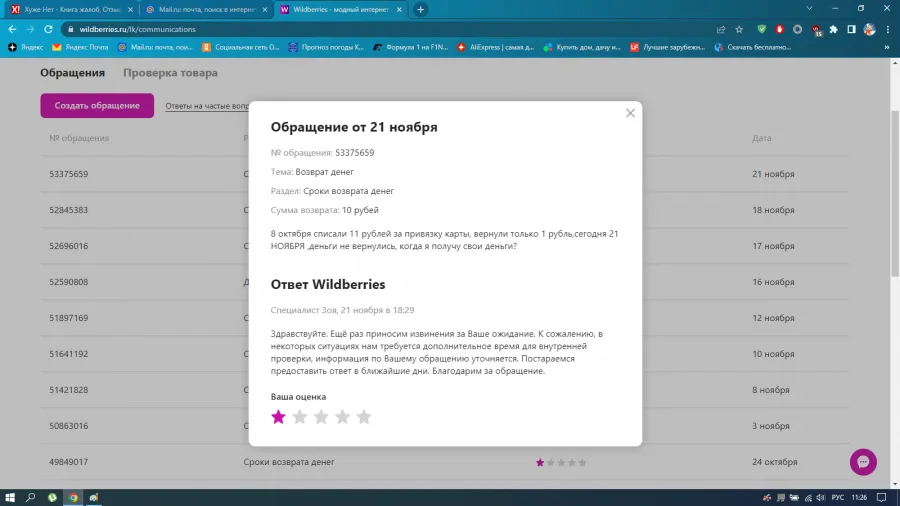900x506 pixels.
Task: Go forward in browser history
Action: (x=30, y=29)
